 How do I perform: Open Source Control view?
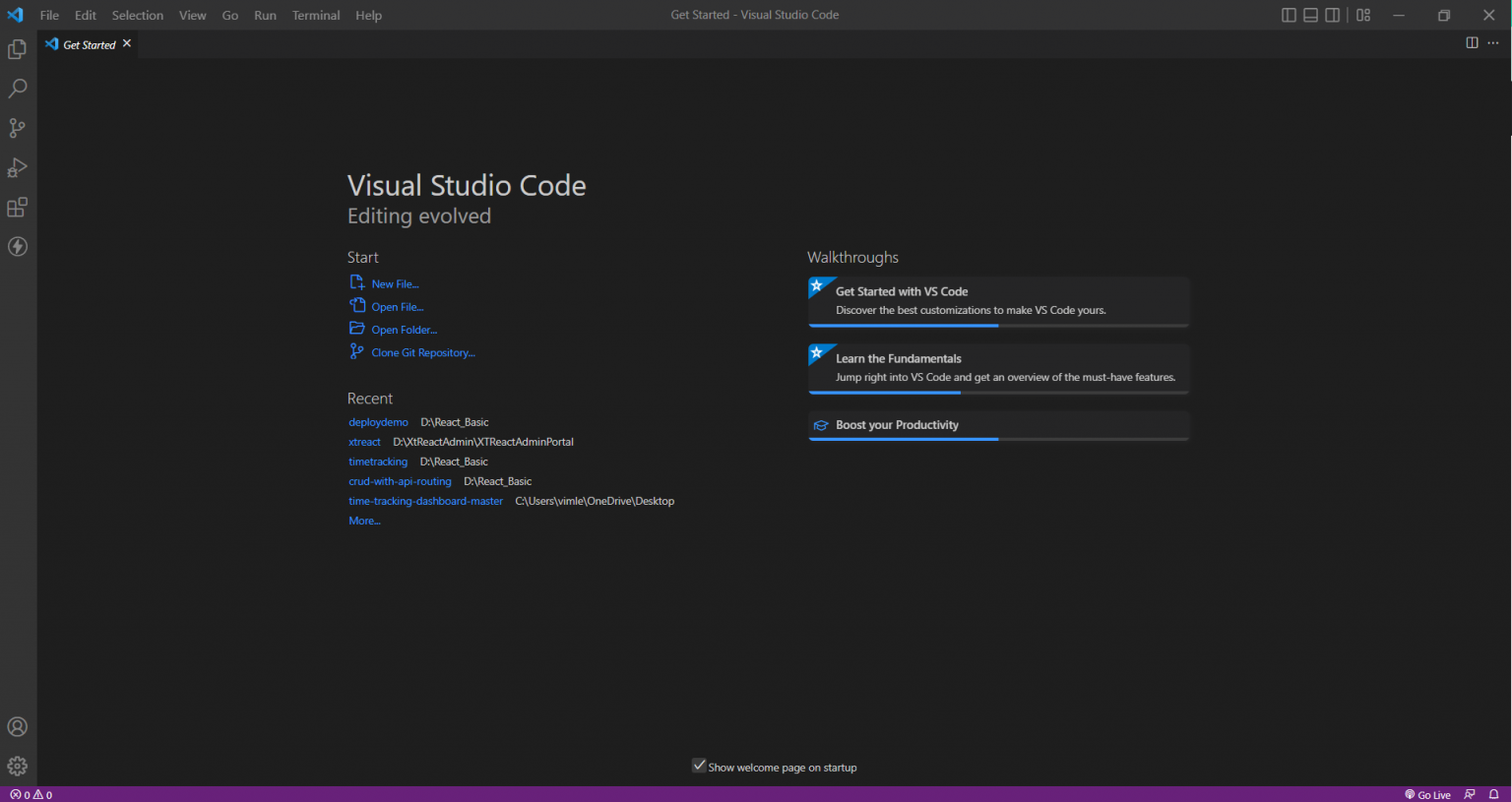(x=18, y=128)
